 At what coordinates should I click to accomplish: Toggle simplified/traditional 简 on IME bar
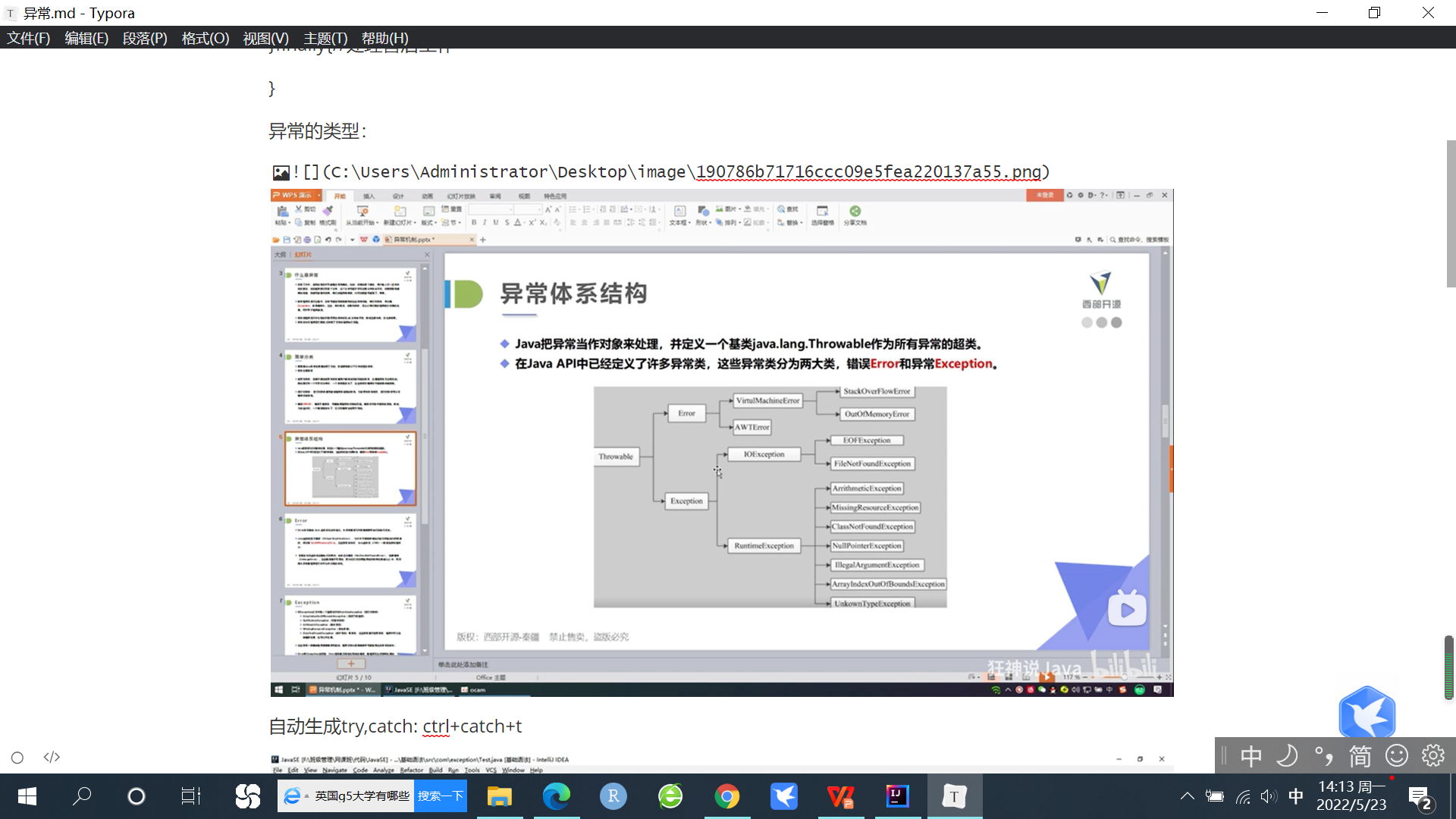click(x=1360, y=756)
